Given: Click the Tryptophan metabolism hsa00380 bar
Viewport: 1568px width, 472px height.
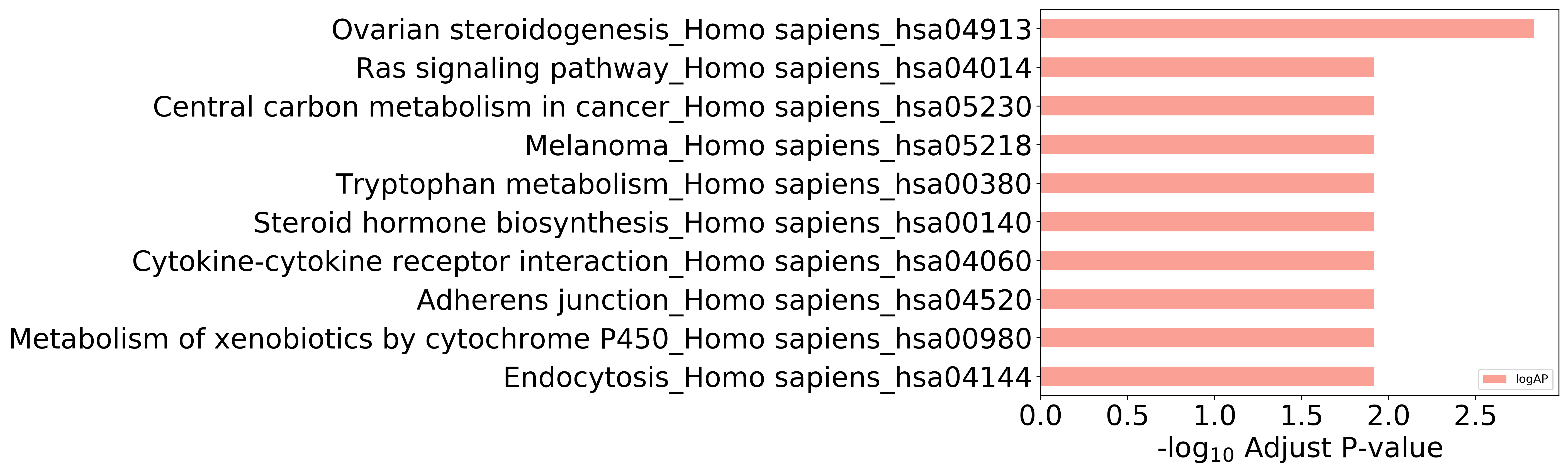Looking at the screenshot, I should tap(1207, 183).
